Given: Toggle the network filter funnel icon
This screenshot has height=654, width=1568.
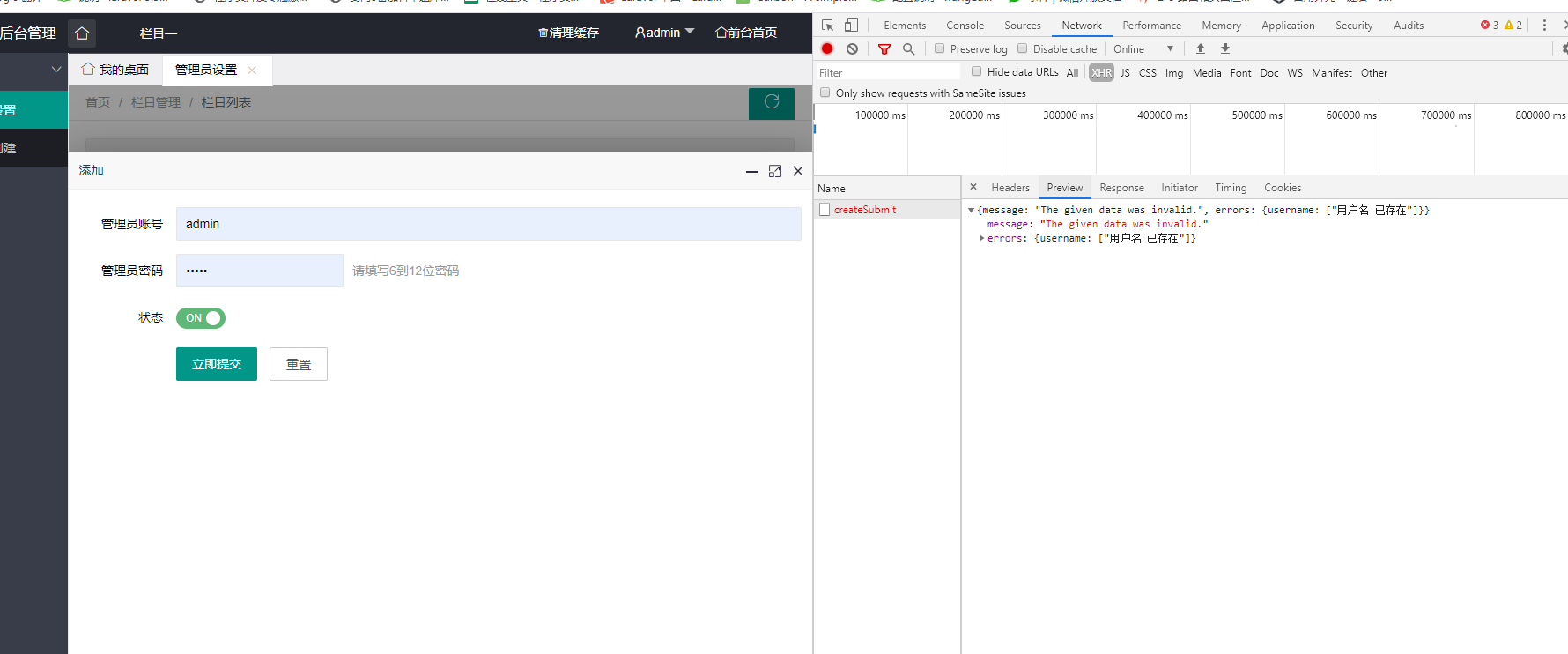Looking at the screenshot, I should pyautogui.click(x=884, y=49).
